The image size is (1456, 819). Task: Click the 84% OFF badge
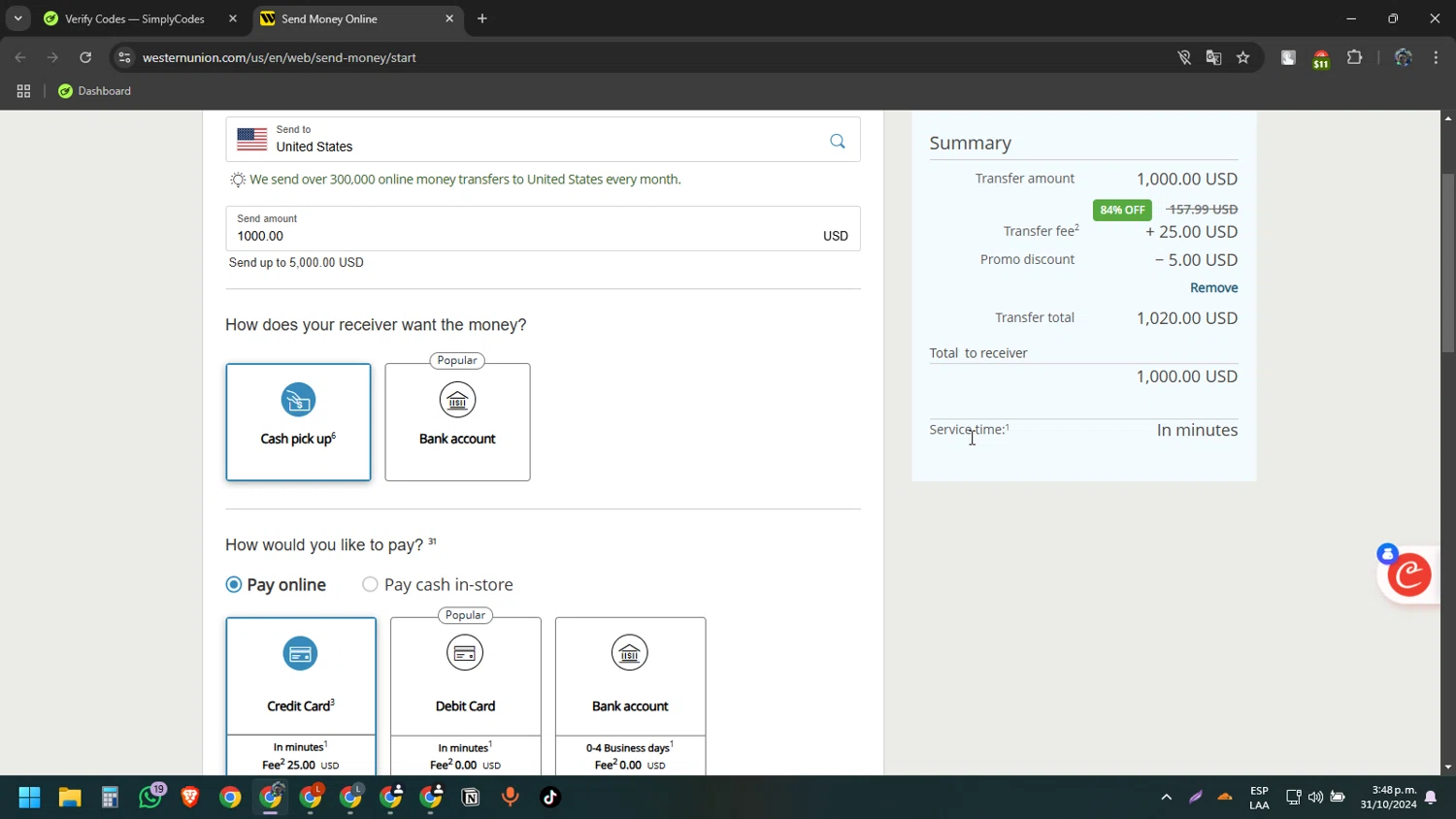click(1122, 210)
